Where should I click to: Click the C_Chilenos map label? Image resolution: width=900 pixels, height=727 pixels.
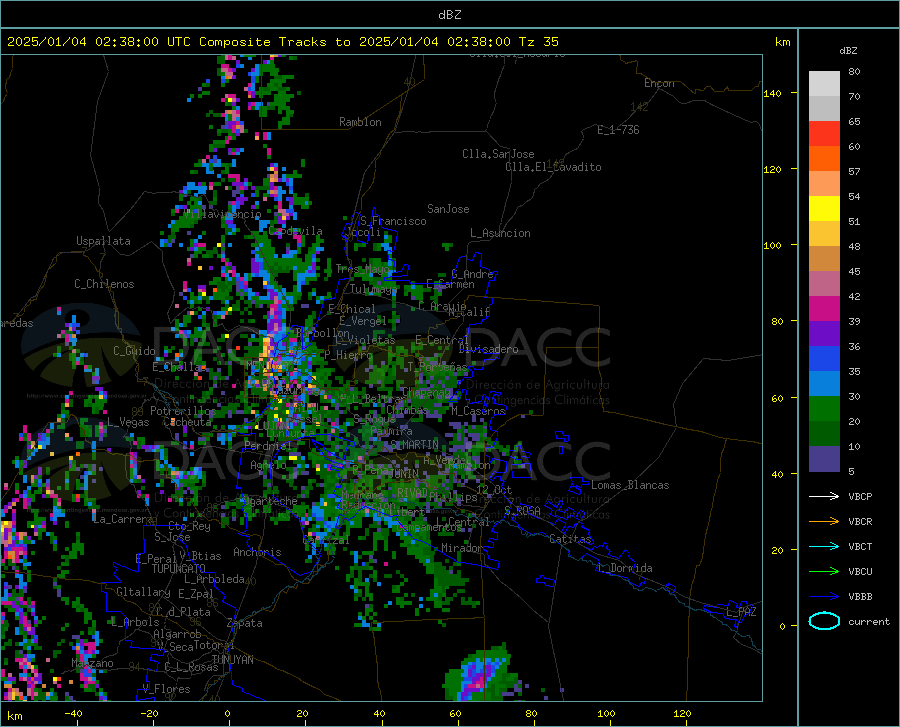pos(104,284)
